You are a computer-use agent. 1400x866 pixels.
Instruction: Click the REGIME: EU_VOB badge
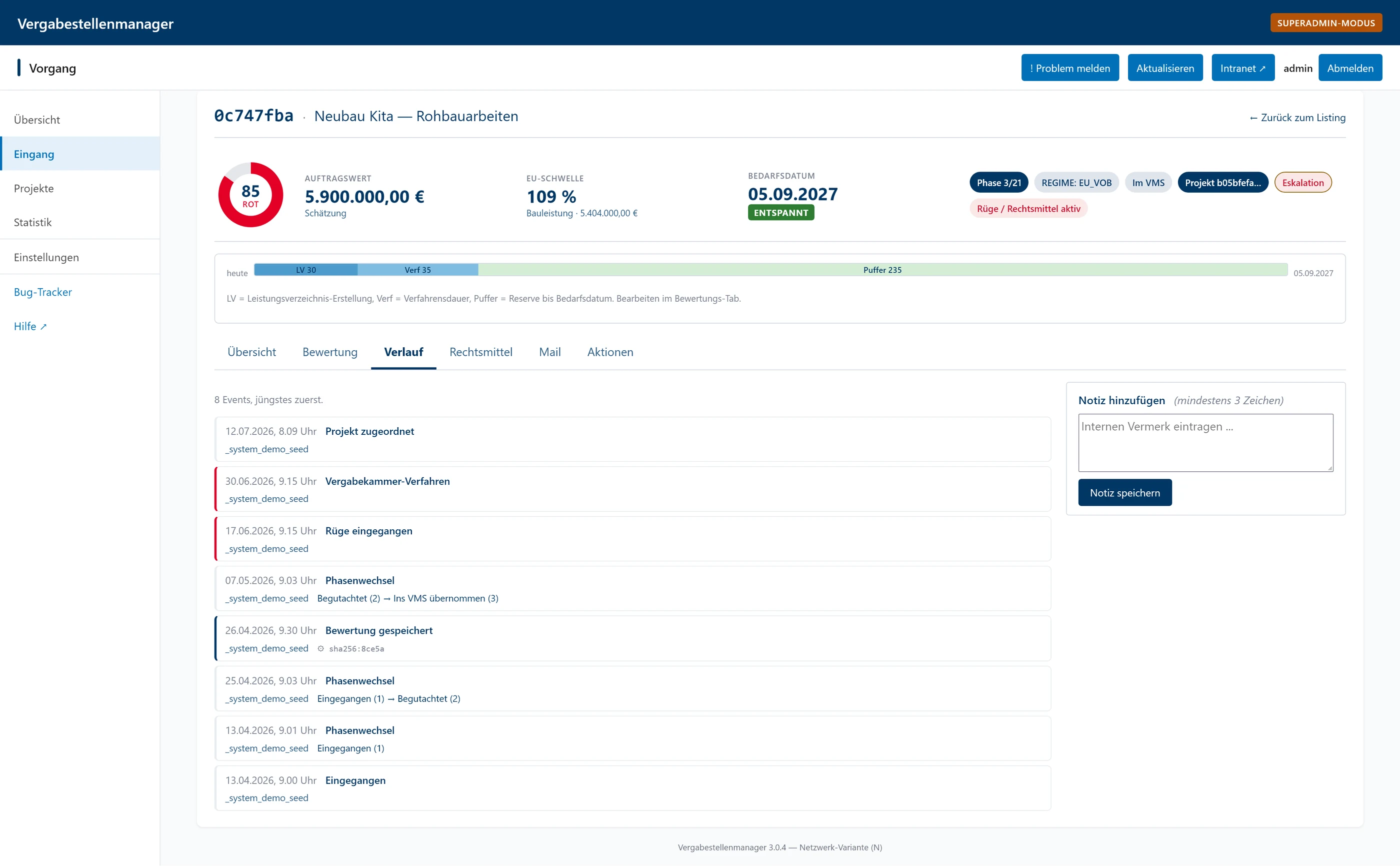coord(1076,182)
